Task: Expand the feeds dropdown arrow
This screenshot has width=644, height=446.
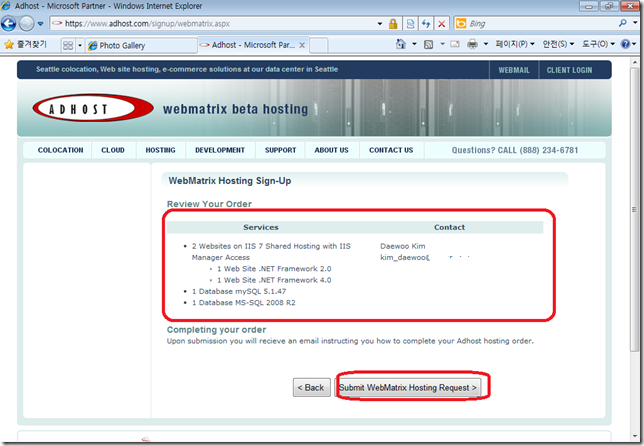Action: 442,44
